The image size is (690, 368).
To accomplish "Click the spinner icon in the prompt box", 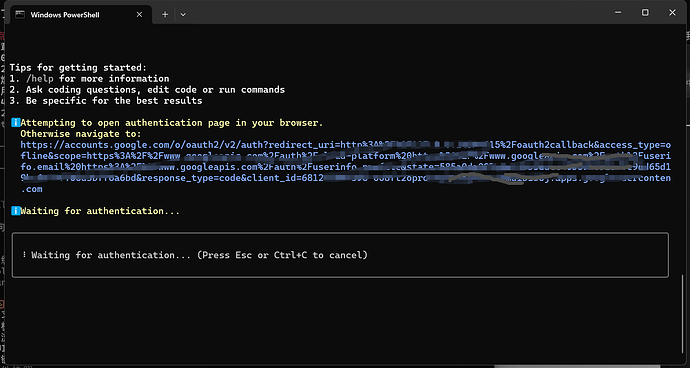I will point(24,255).
